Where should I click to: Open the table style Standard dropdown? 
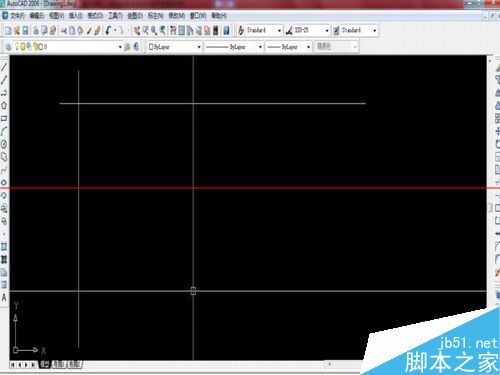[x=375, y=30]
